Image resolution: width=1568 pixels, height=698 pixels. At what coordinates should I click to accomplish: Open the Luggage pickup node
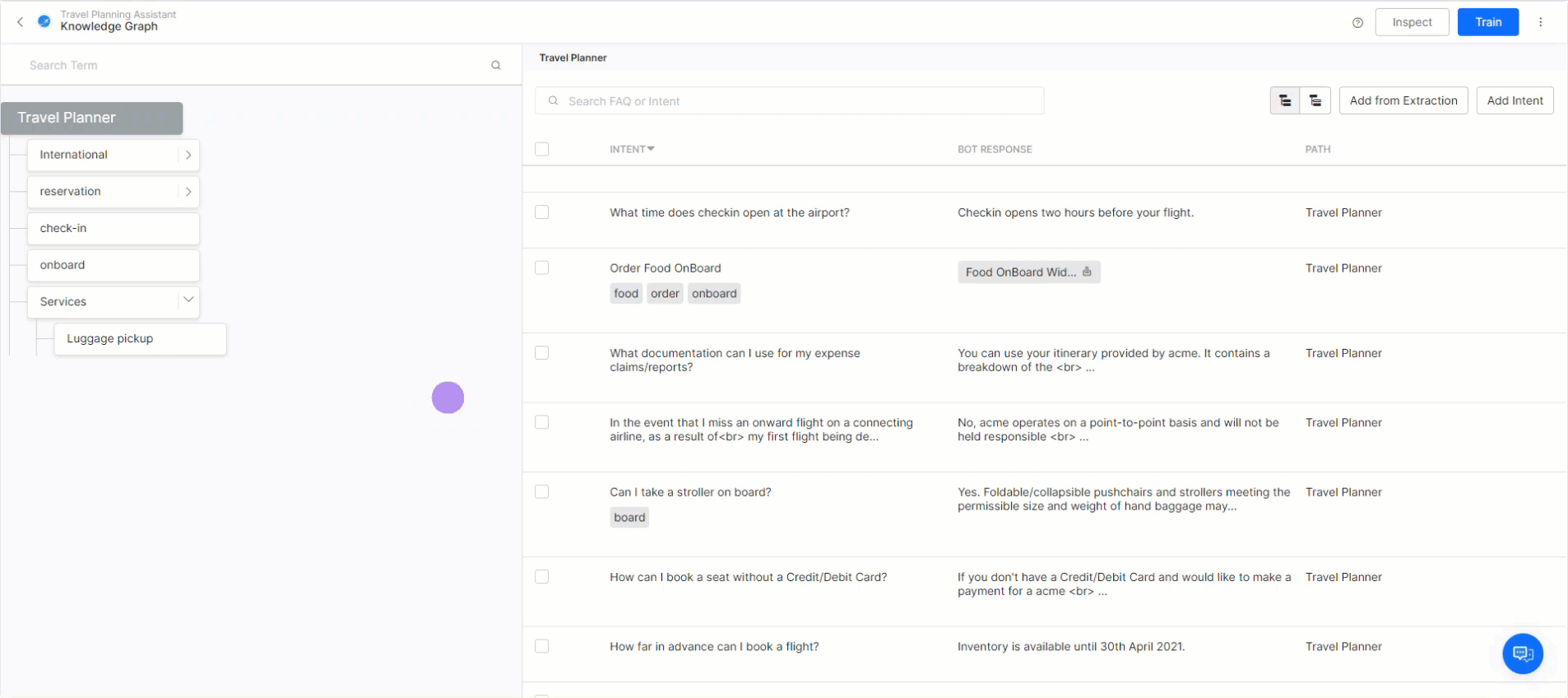click(x=140, y=339)
